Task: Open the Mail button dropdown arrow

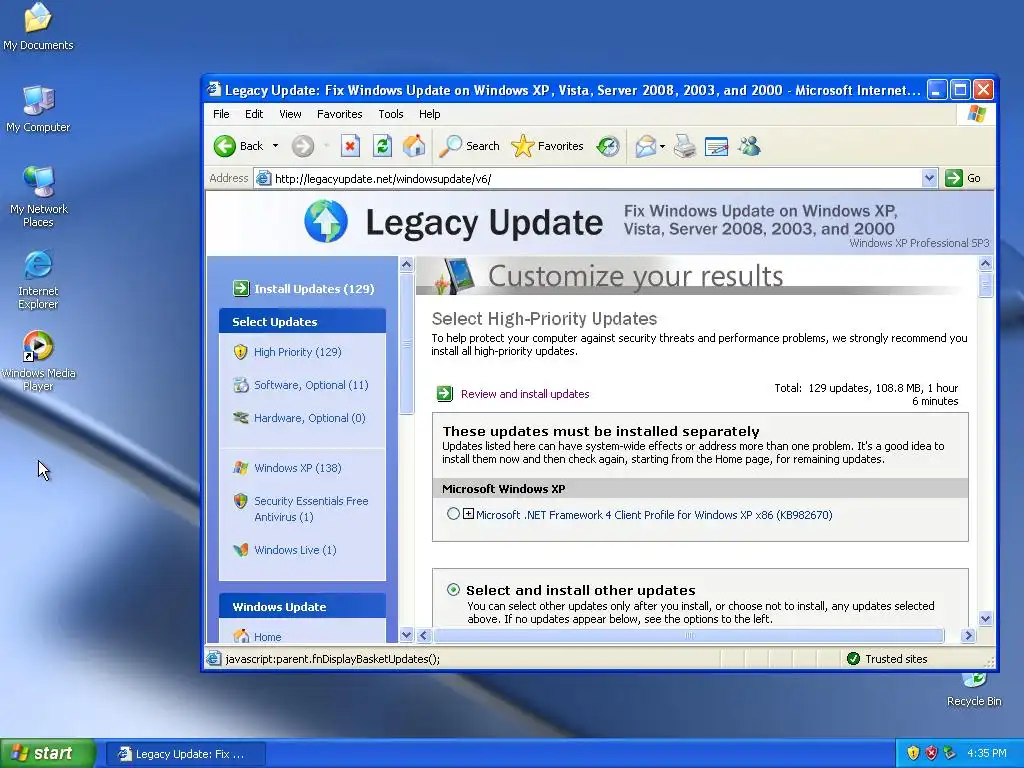Action: [662, 146]
